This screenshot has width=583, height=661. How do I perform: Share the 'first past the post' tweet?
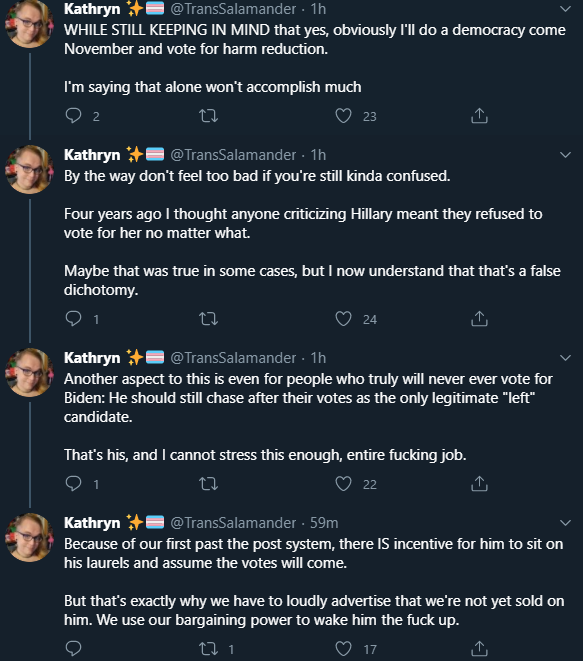479,648
